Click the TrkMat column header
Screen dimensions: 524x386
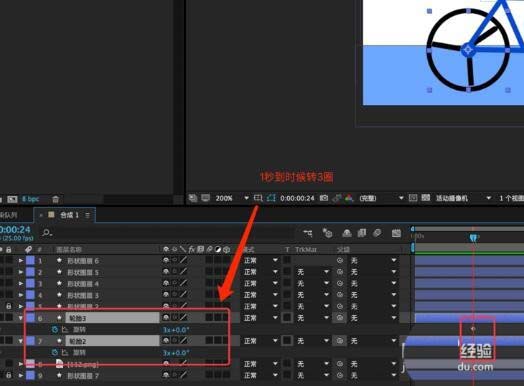pyautogui.click(x=305, y=249)
